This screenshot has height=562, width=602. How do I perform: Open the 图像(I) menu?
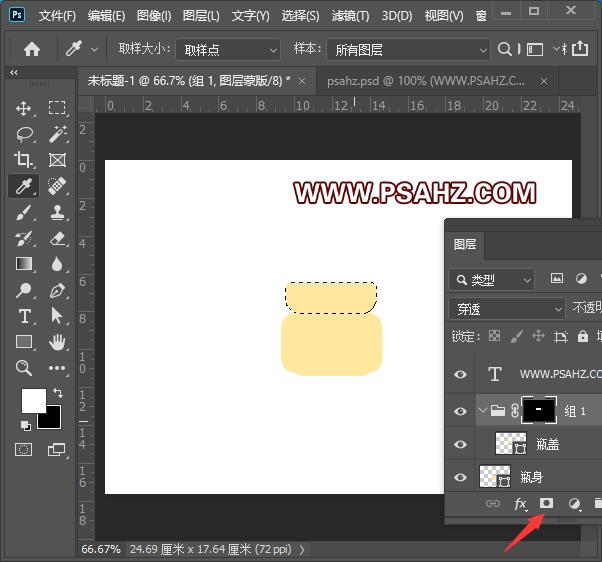(154, 16)
